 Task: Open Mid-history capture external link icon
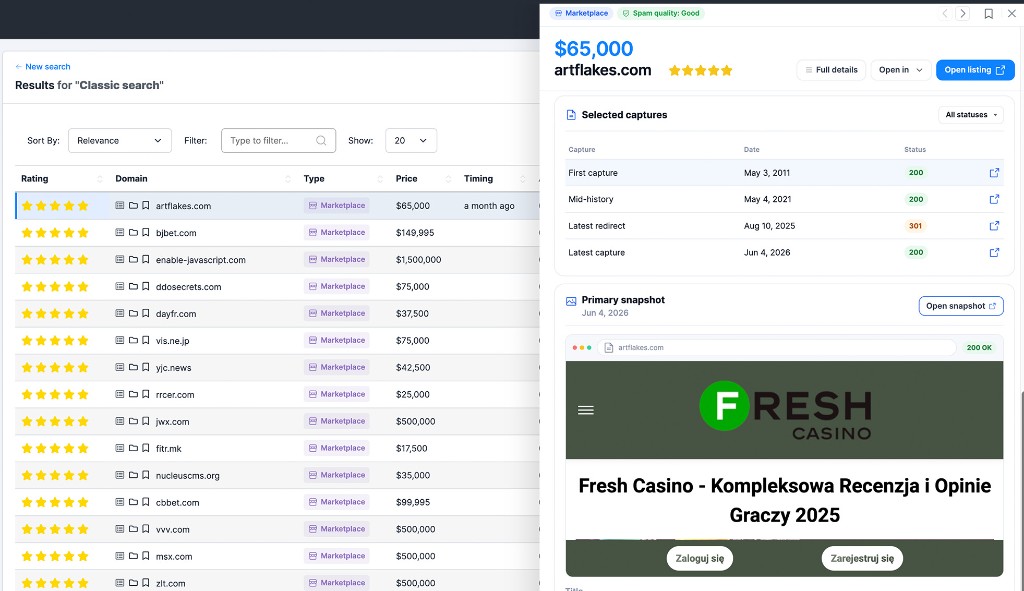[994, 199]
